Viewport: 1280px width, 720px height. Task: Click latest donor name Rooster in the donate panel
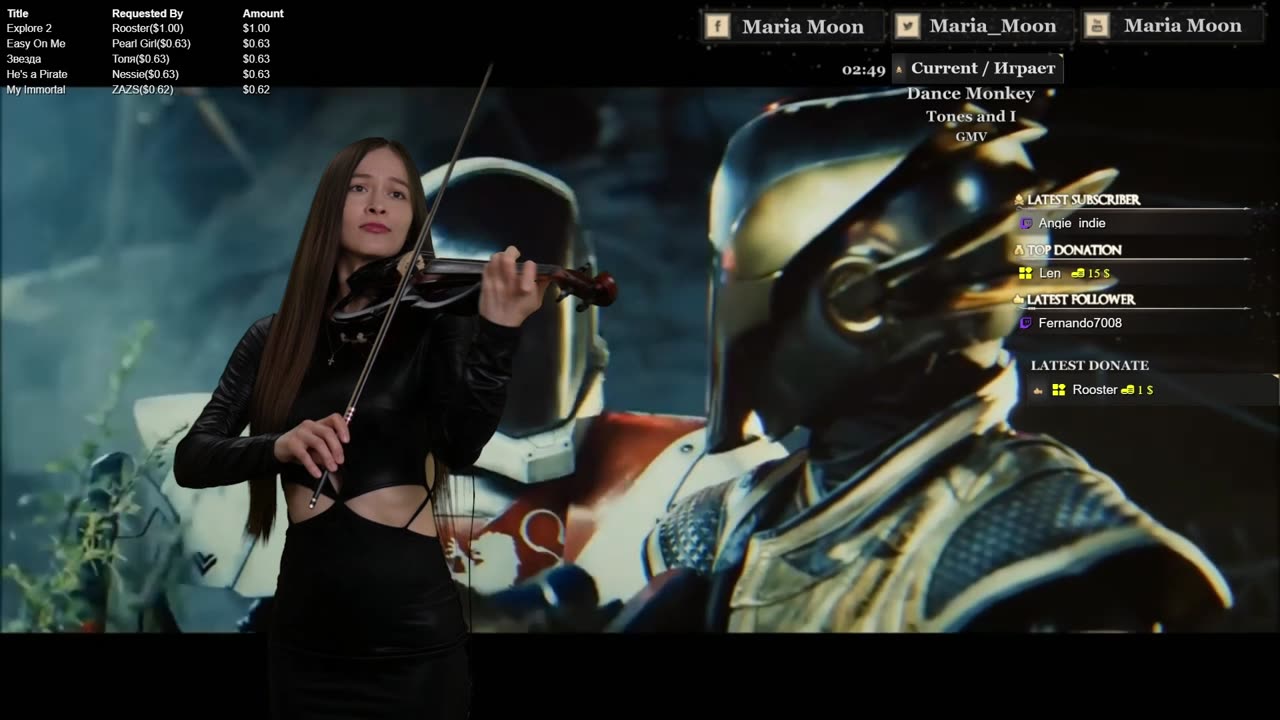(x=1095, y=390)
